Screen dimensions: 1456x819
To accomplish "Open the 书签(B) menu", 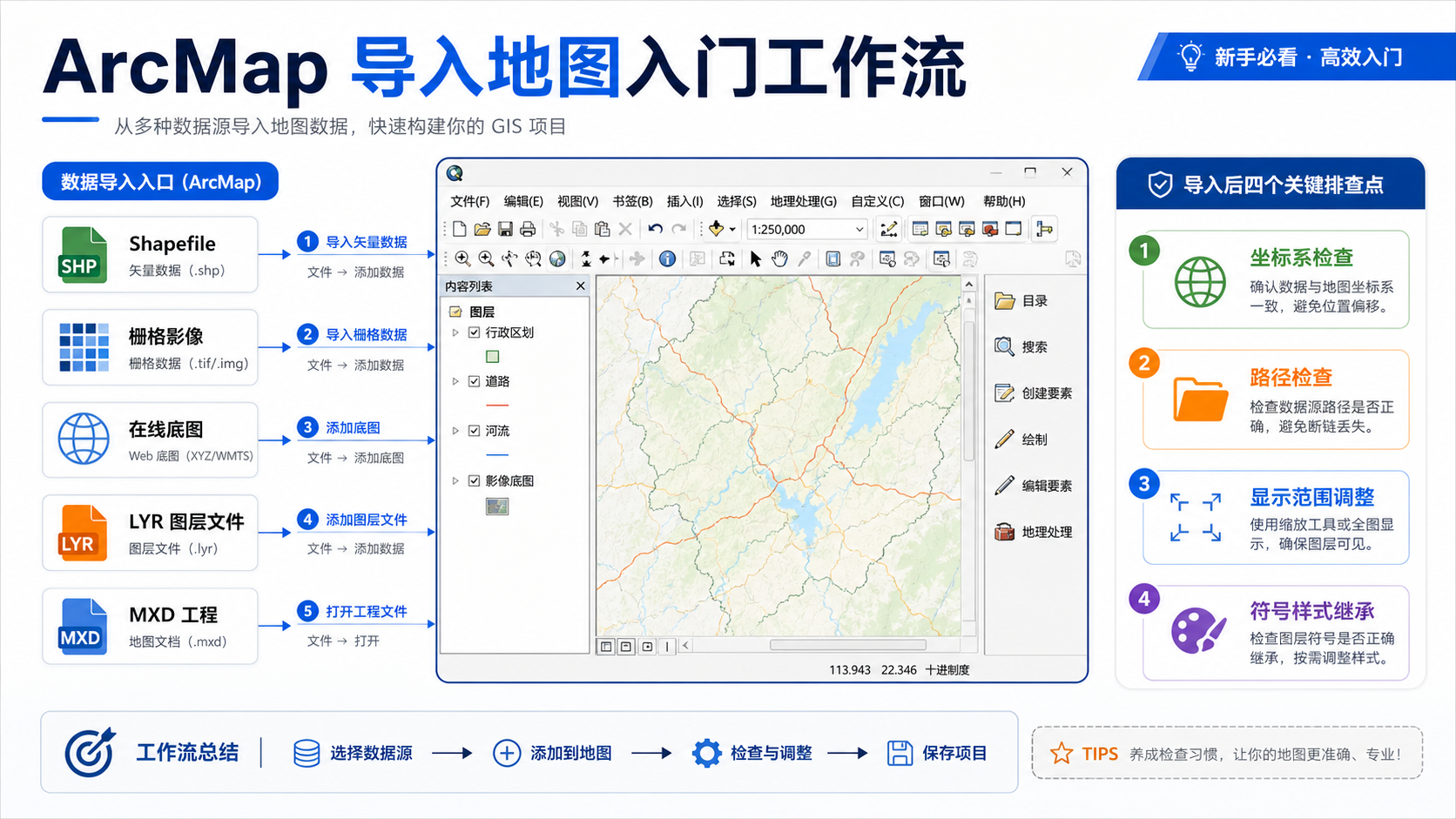I will coord(632,201).
